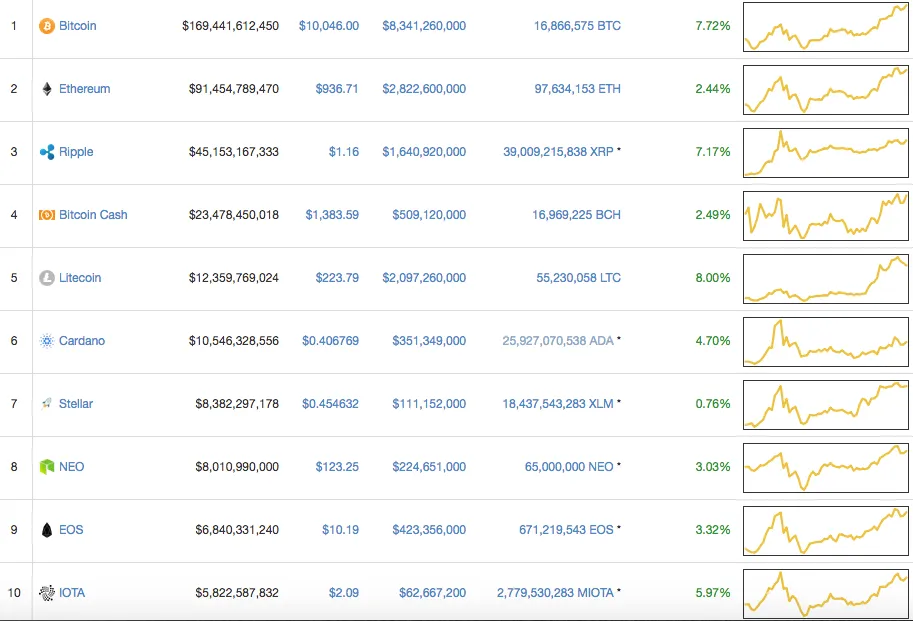View Stellar's 7-day price chart

(x=826, y=404)
